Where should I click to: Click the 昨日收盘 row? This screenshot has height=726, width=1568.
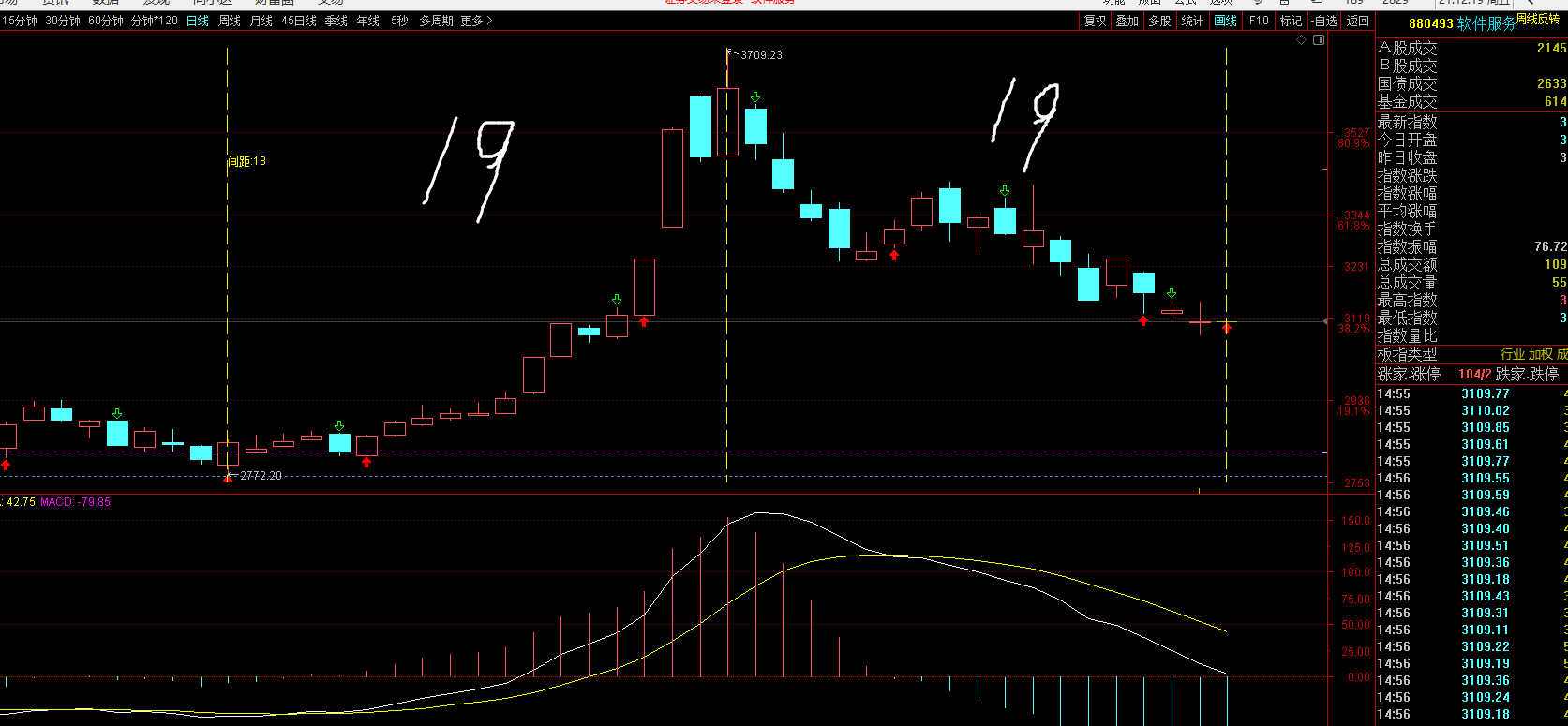pos(1471,157)
